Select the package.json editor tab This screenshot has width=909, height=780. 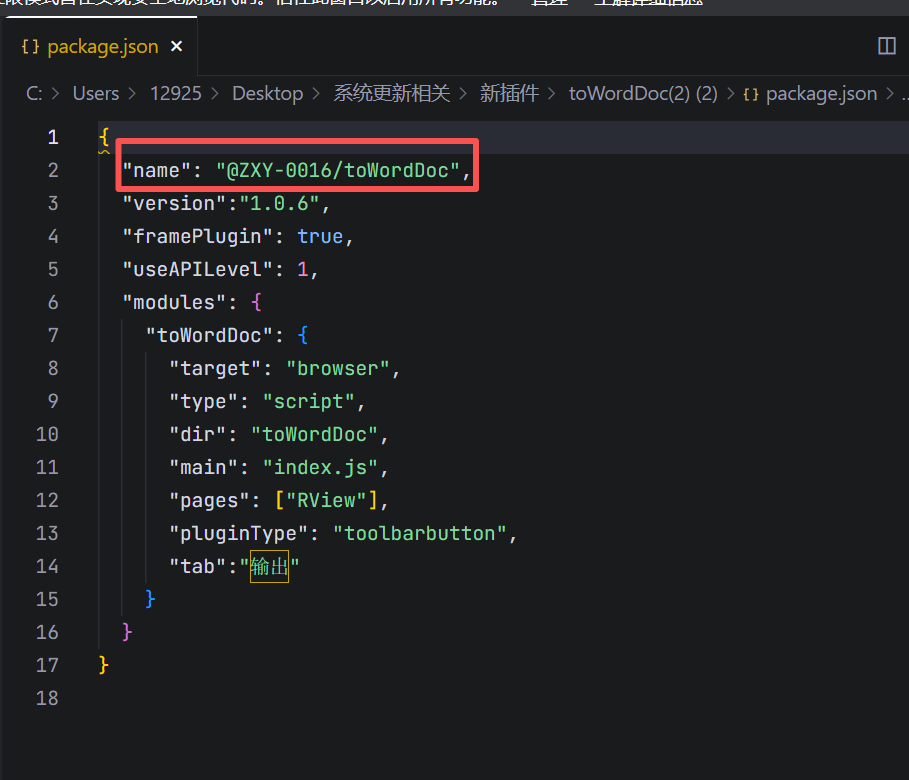(x=102, y=46)
